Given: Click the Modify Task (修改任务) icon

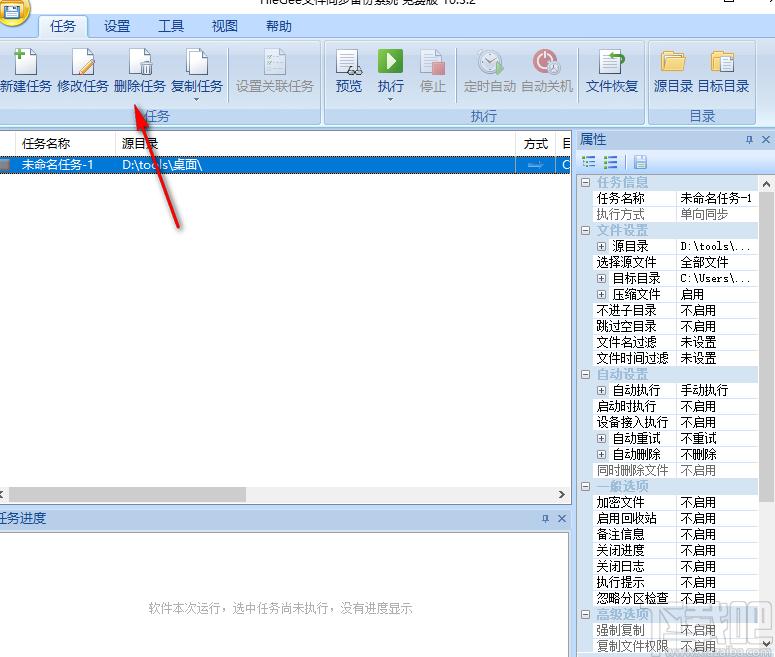Looking at the screenshot, I should [x=83, y=61].
